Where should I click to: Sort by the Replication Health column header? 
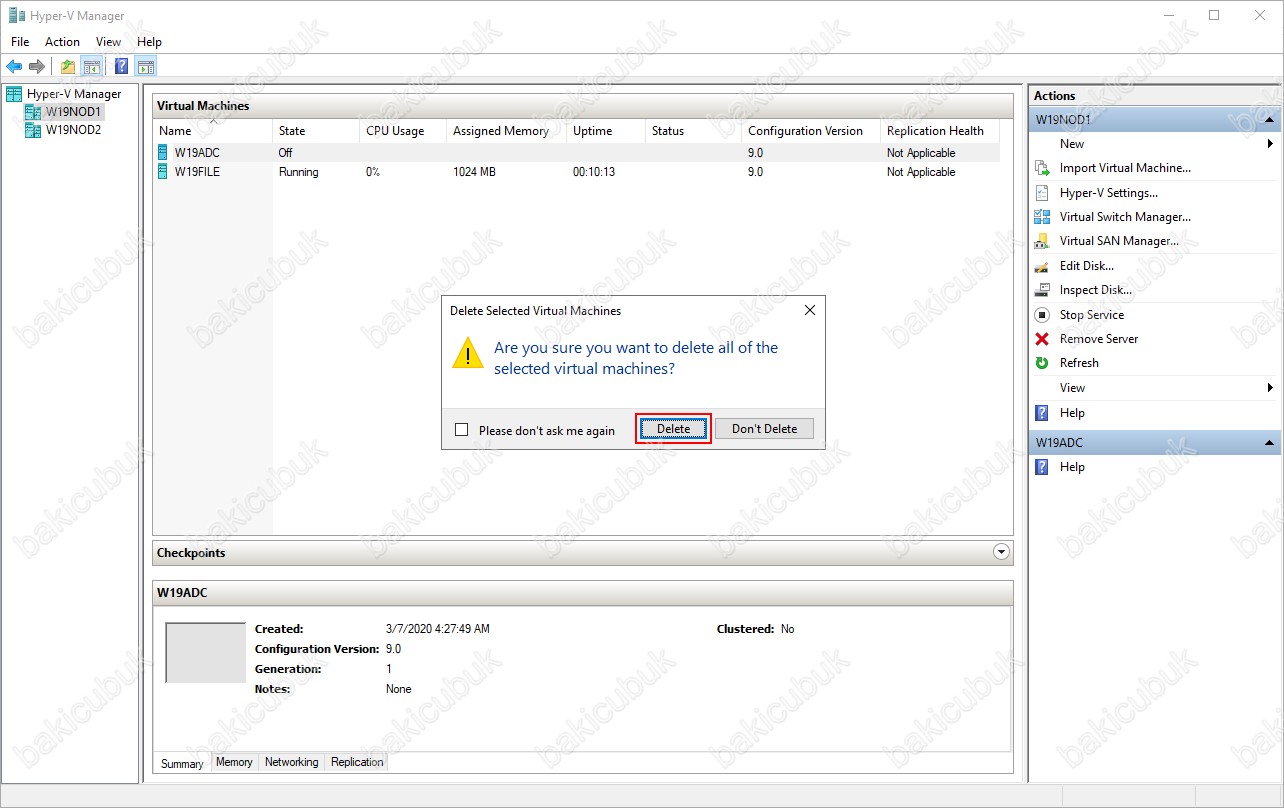[x=940, y=131]
